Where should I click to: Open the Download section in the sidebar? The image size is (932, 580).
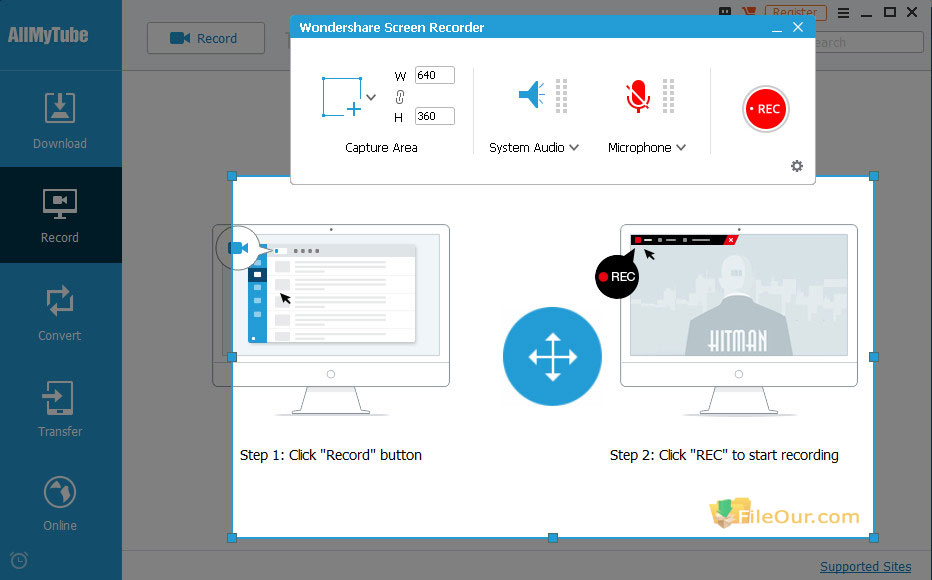tap(60, 121)
